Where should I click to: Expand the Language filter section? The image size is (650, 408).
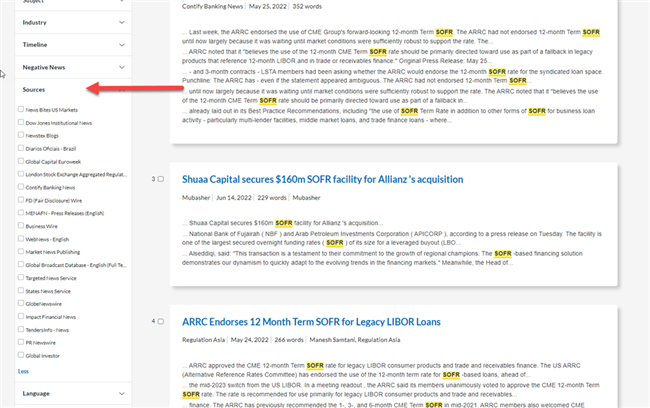click(x=121, y=393)
